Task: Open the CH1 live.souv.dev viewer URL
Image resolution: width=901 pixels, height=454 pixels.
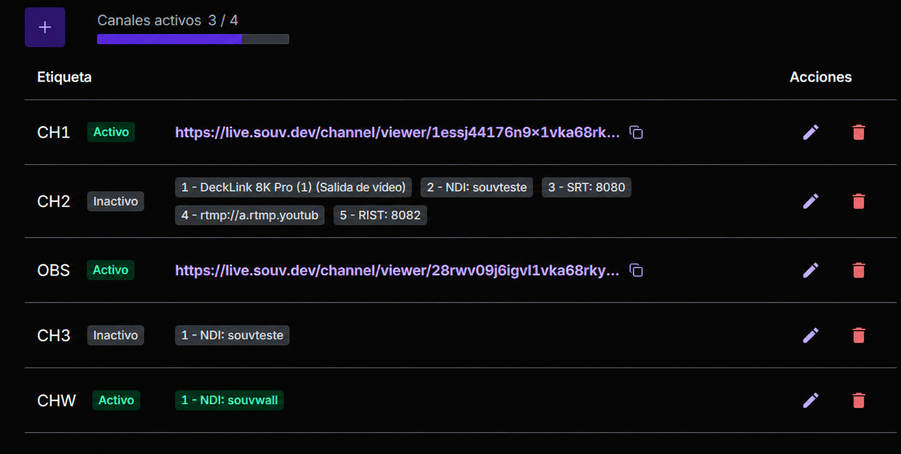Action: pos(397,132)
